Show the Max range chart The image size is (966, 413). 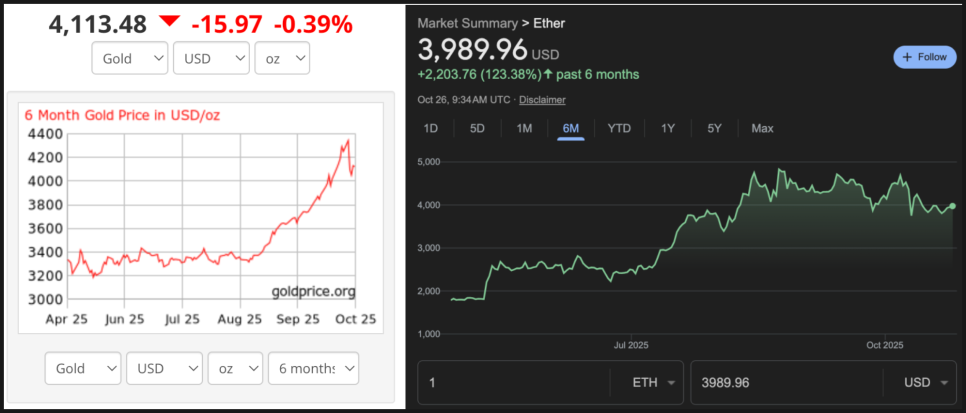[762, 128]
